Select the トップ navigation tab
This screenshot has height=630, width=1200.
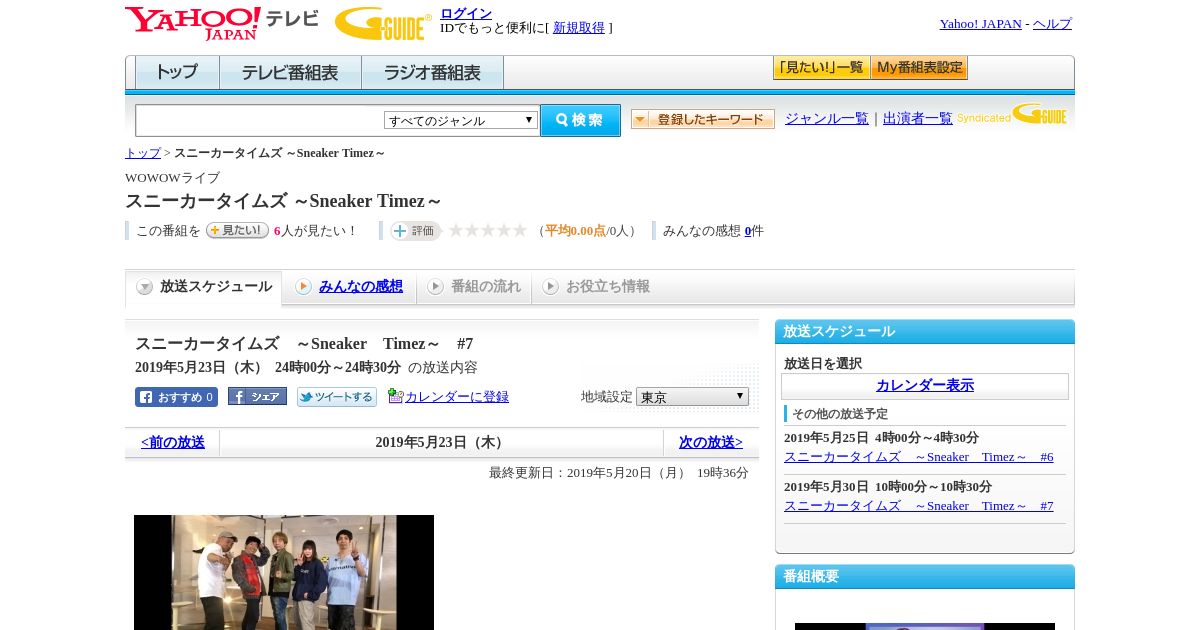click(x=177, y=73)
